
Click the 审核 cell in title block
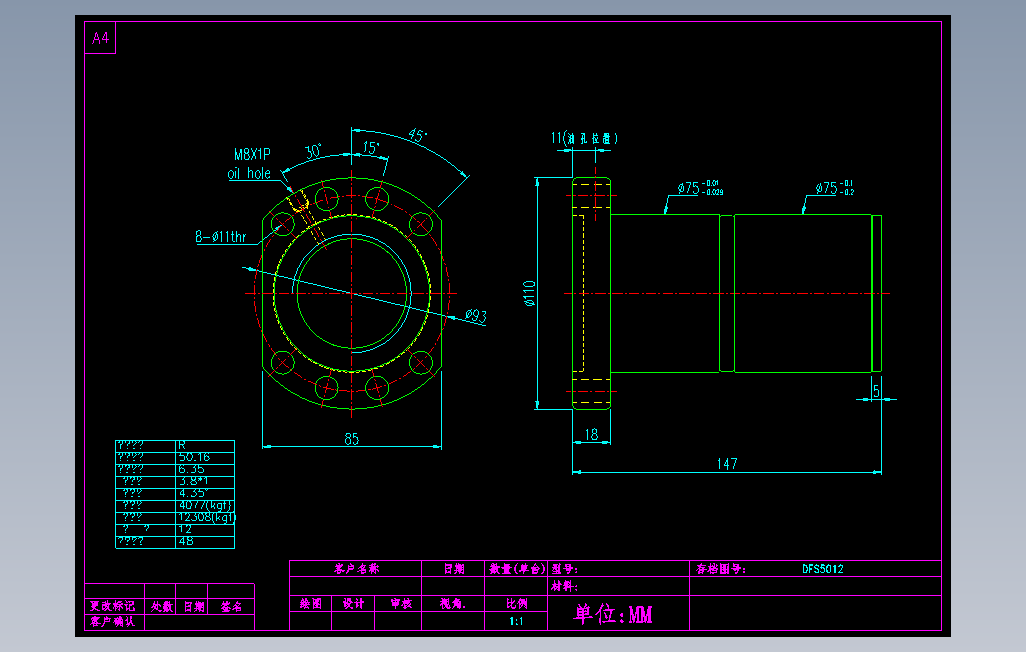coord(400,604)
